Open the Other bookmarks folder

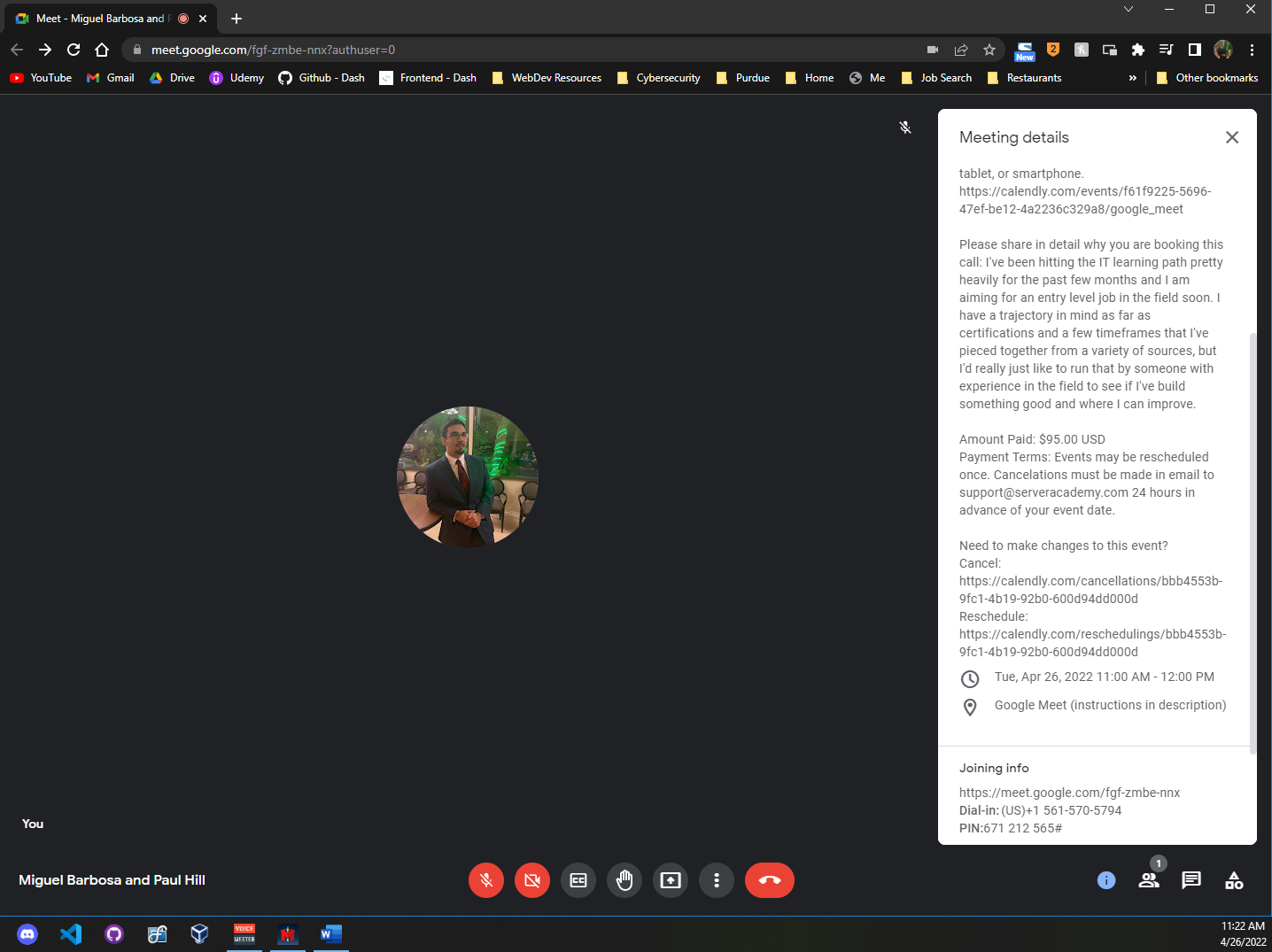[x=1206, y=78]
